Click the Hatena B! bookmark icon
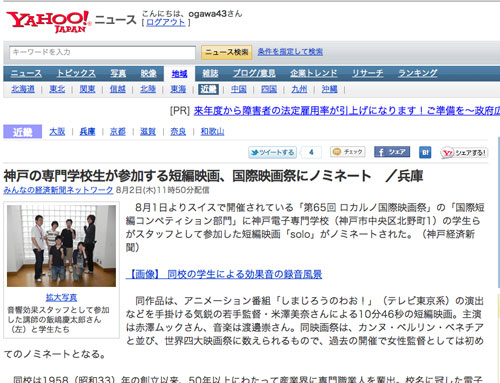This screenshot has width=500, height=383. [x=425, y=152]
